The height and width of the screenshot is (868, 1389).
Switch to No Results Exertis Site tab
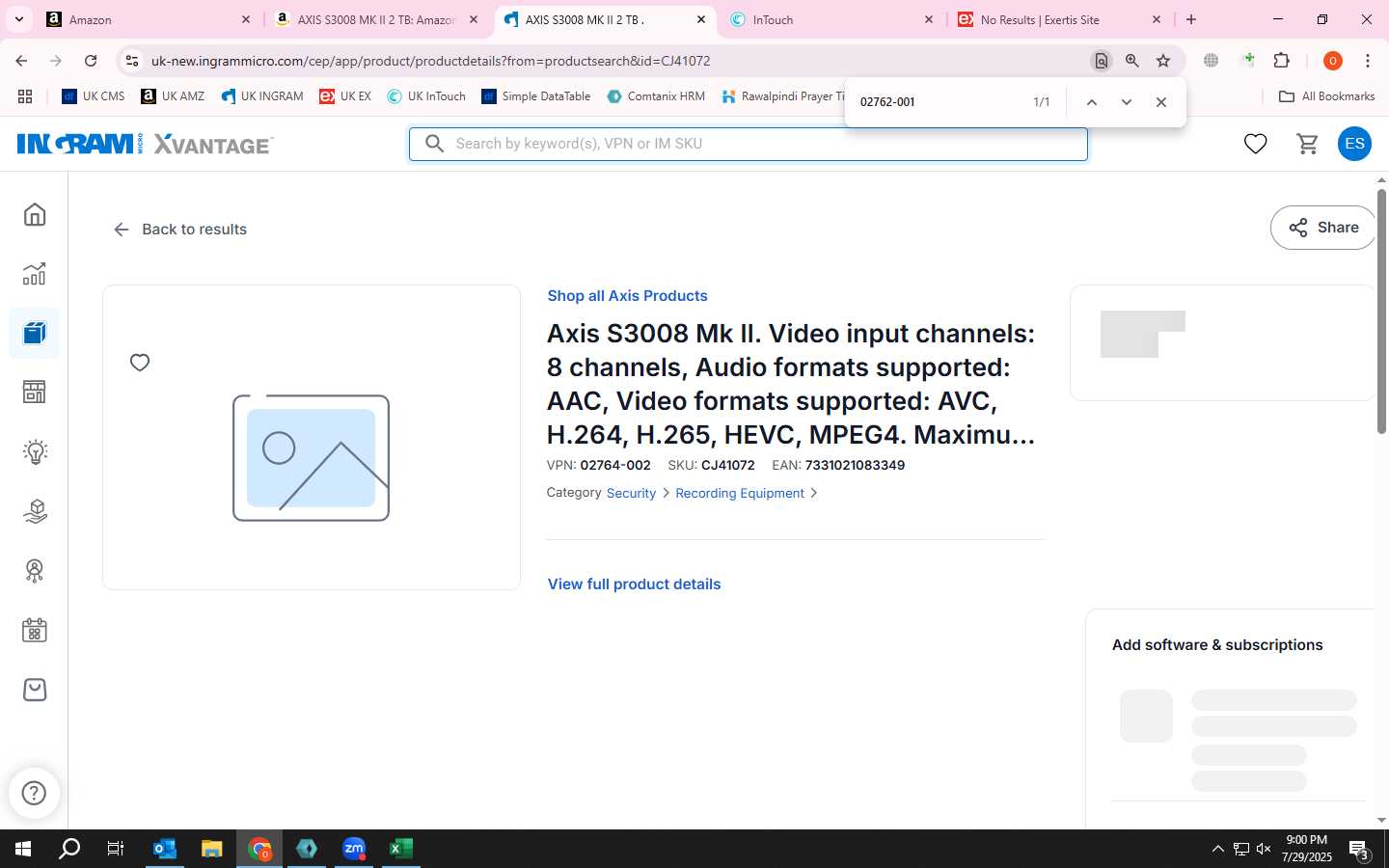point(1058,19)
